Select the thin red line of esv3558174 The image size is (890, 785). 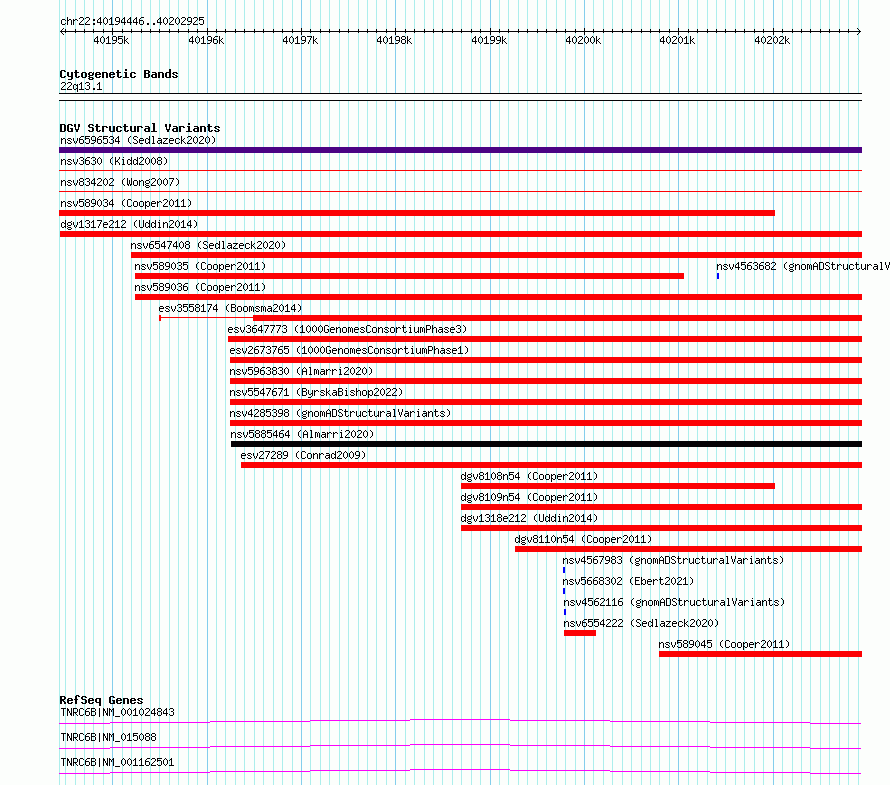[207, 318]
